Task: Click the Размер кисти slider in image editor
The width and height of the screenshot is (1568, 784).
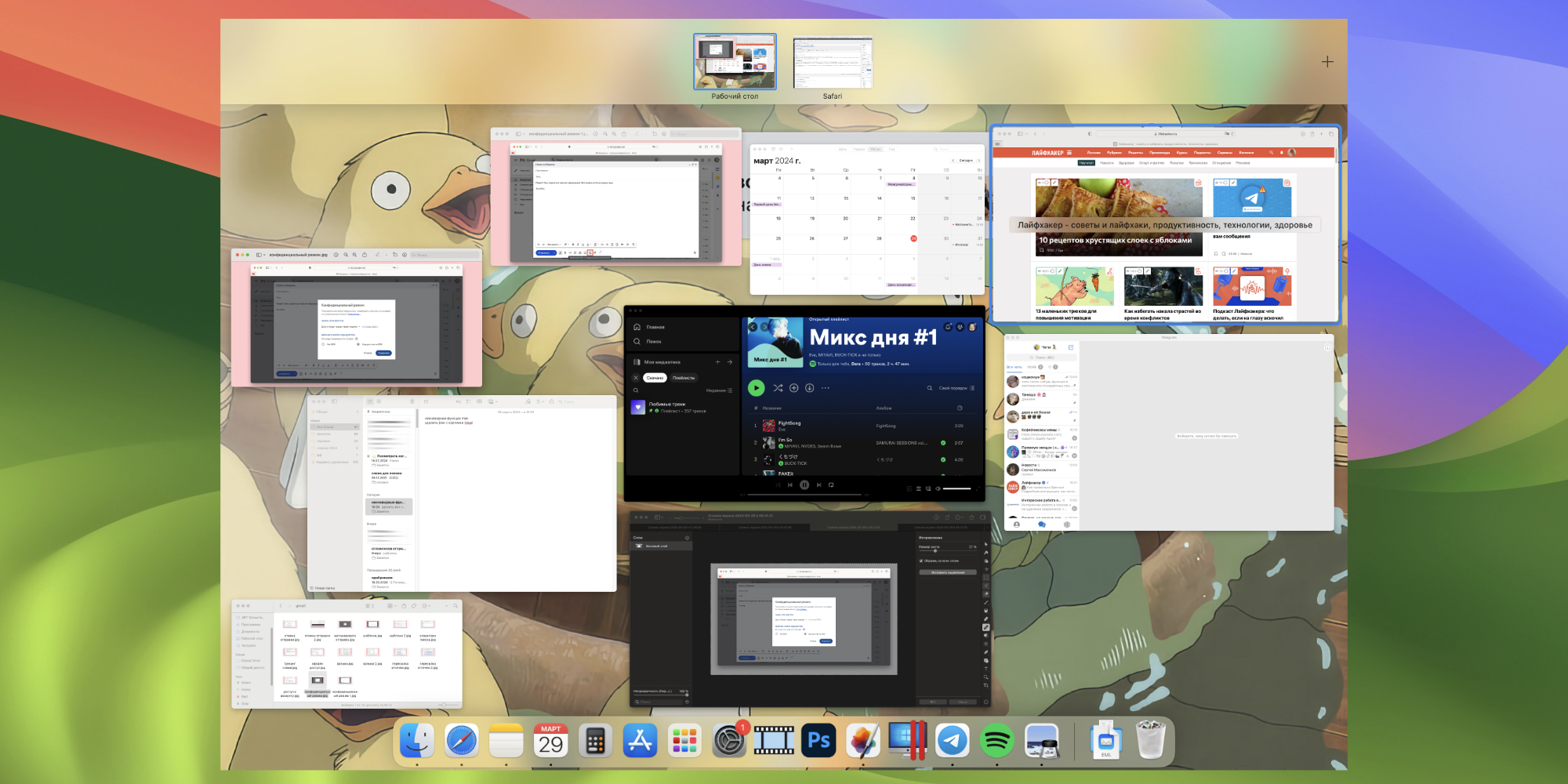Action: 948,551
